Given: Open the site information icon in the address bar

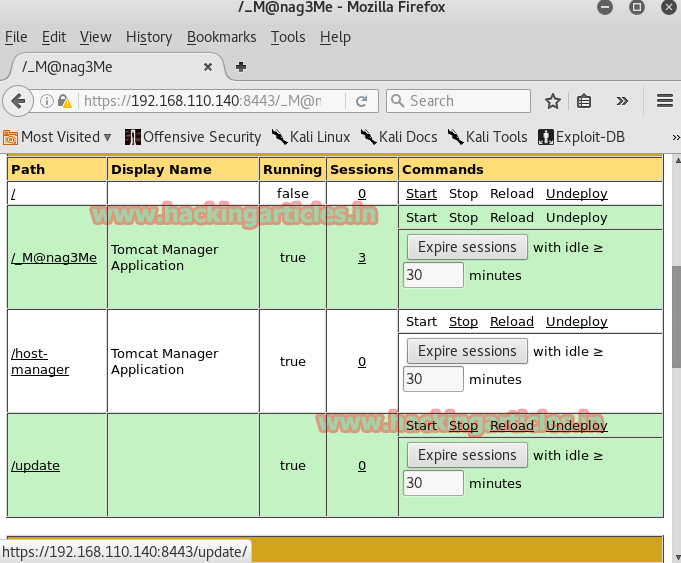Looking at the screenshot, I should (46, 101).
